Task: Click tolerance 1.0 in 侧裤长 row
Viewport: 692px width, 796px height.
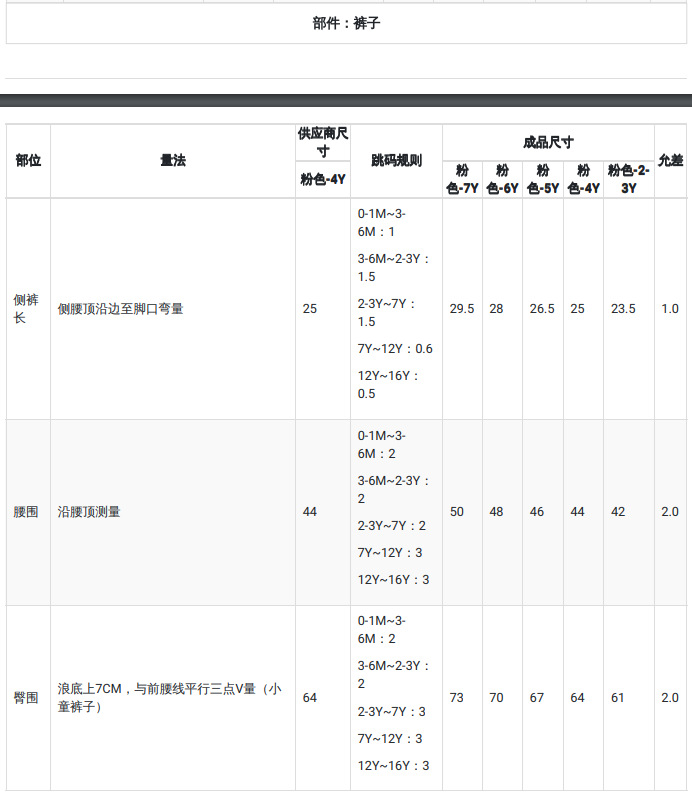Action: [670, 309]
